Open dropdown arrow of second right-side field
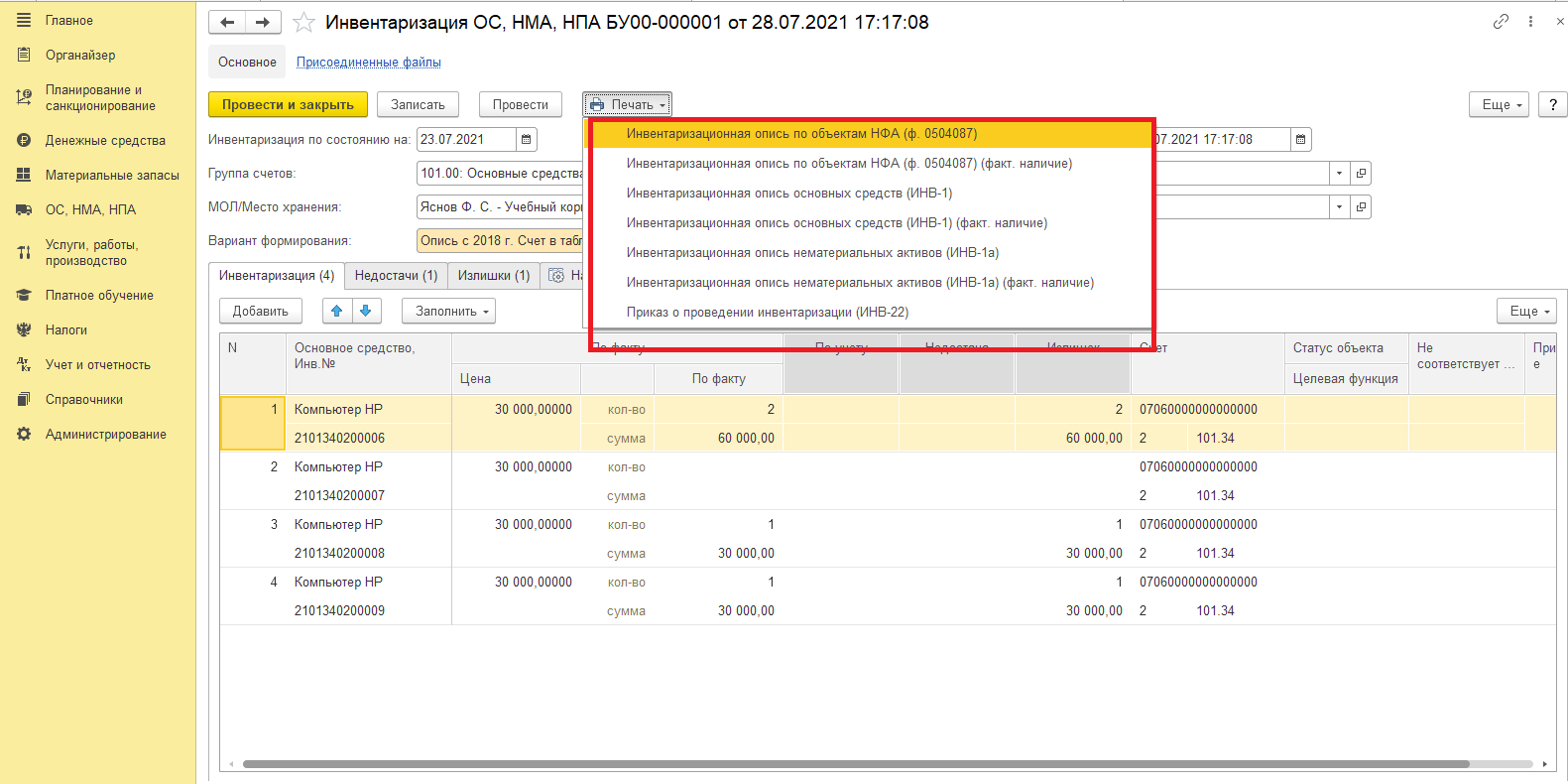The image size is (1568, 784). point(1339,206)
